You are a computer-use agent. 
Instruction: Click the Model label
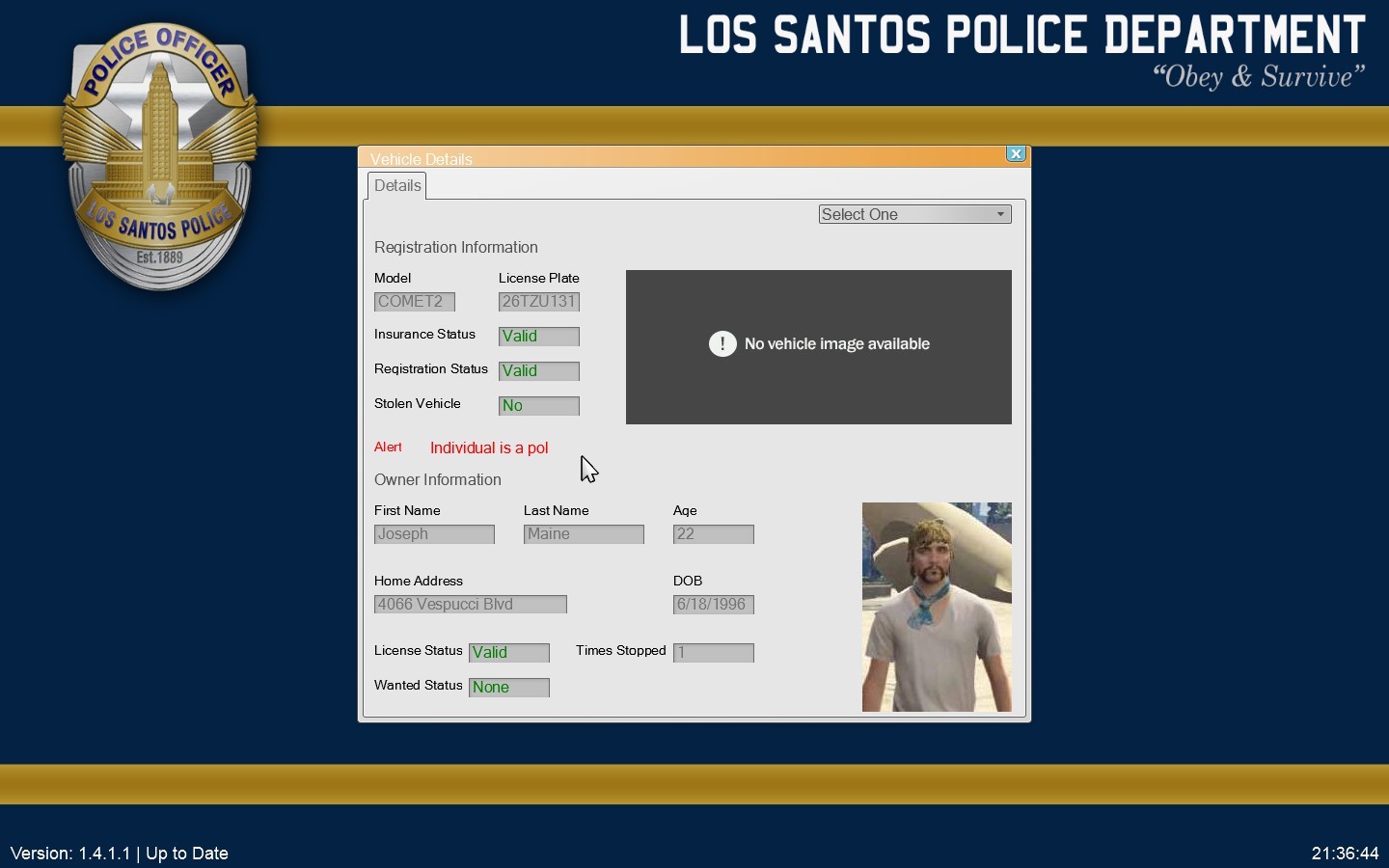click(393, 279)
